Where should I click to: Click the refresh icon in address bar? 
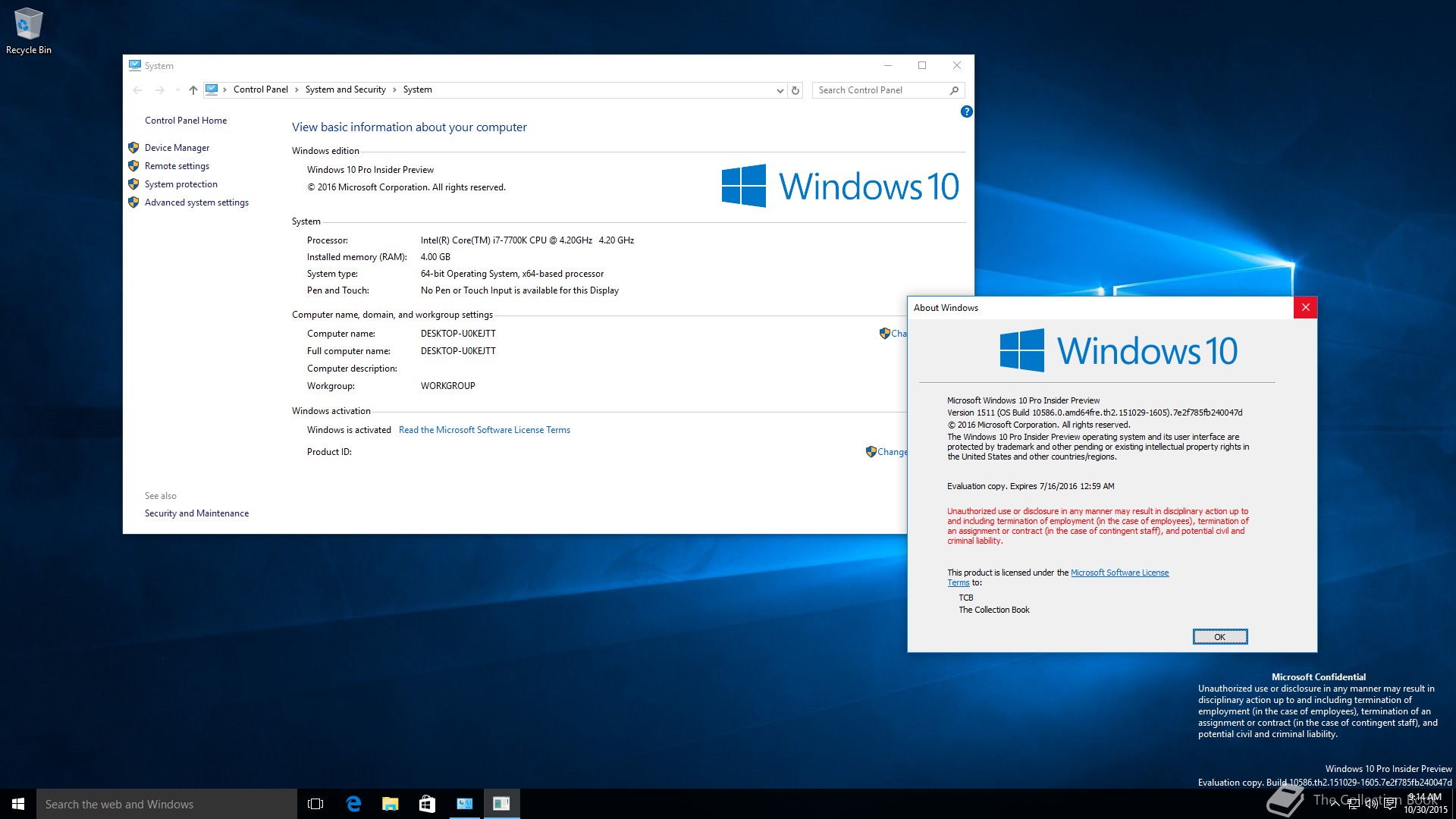[795, 90]
